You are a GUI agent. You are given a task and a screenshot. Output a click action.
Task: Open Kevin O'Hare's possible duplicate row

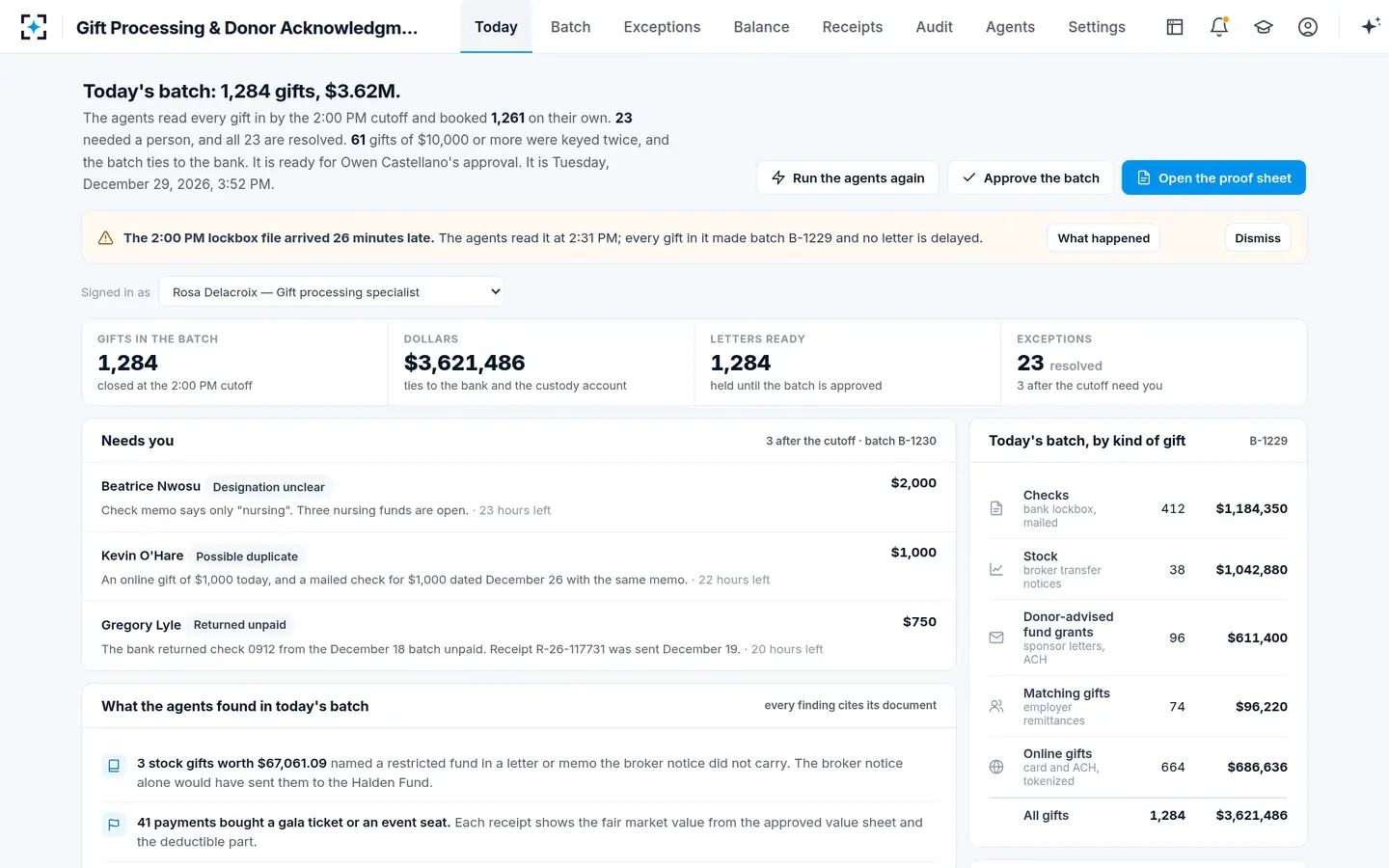519,567
